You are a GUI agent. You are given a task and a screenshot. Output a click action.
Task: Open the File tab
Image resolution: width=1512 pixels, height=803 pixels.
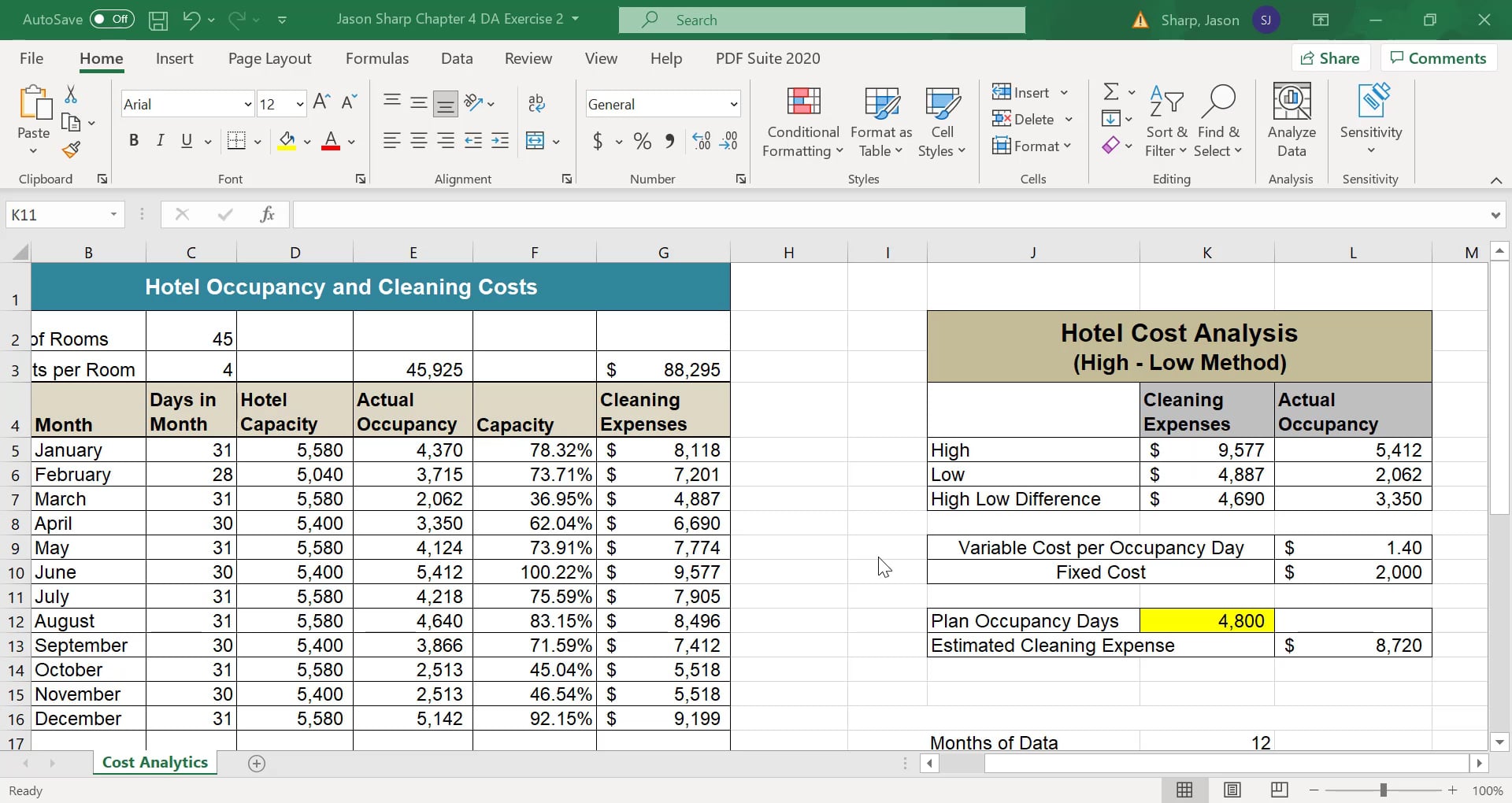[31, 58]
